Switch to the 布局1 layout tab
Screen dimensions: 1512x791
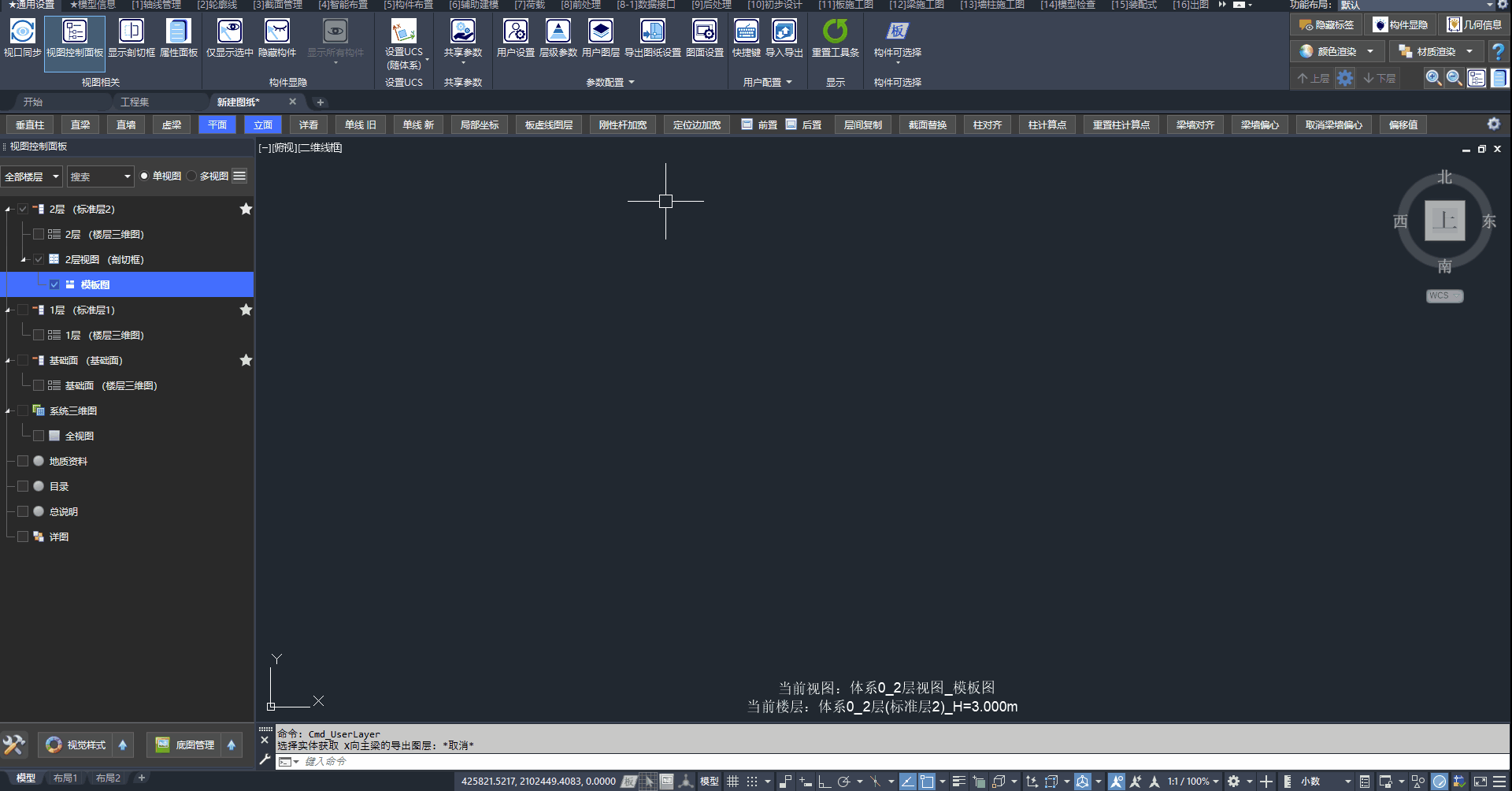65,778
